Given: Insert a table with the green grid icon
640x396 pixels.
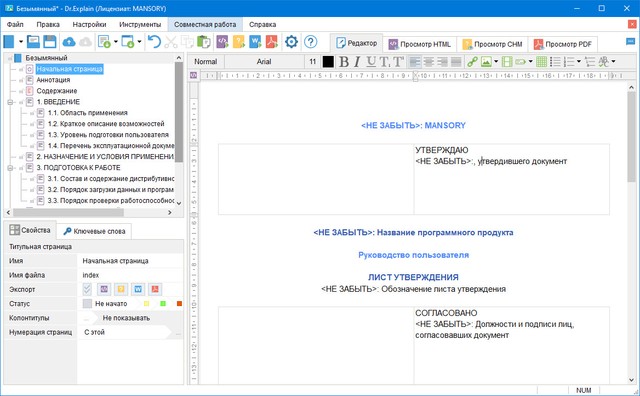Looking at the screenshot, I should (x=541, y=62).
